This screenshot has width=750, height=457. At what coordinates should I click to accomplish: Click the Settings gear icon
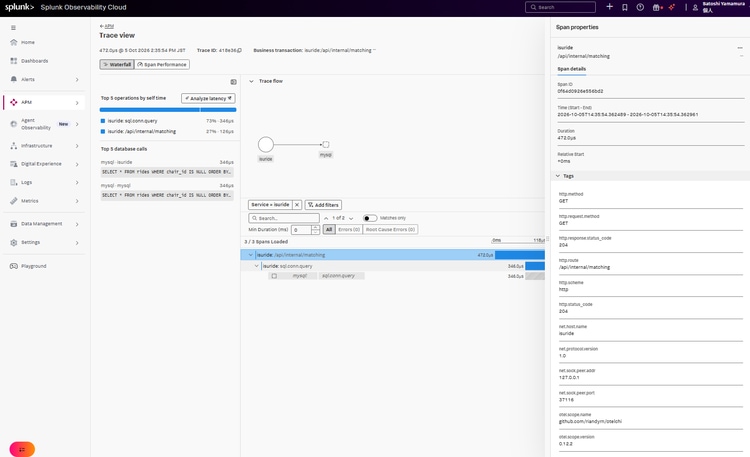pos(13,242)
